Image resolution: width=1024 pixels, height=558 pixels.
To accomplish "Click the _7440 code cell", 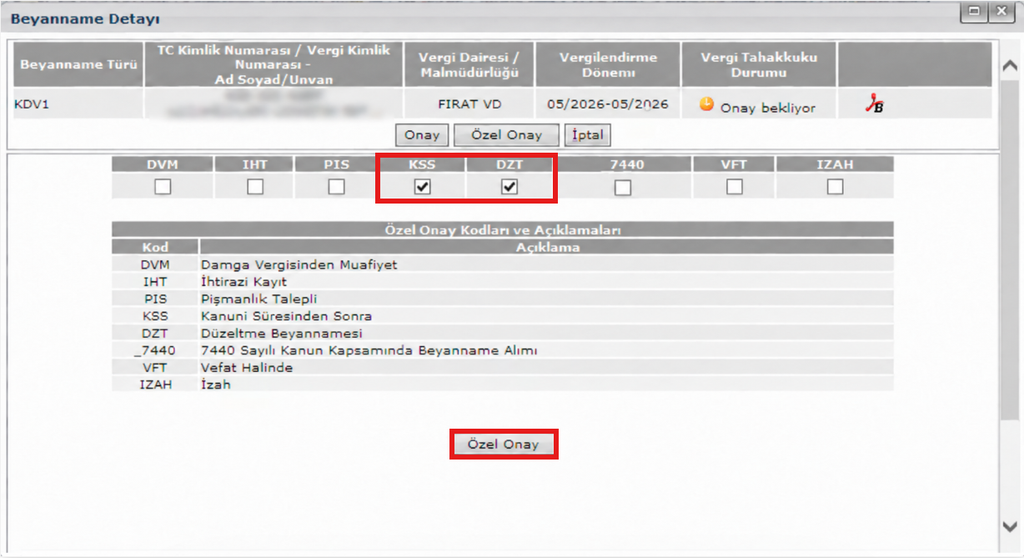I will [155, 350].
